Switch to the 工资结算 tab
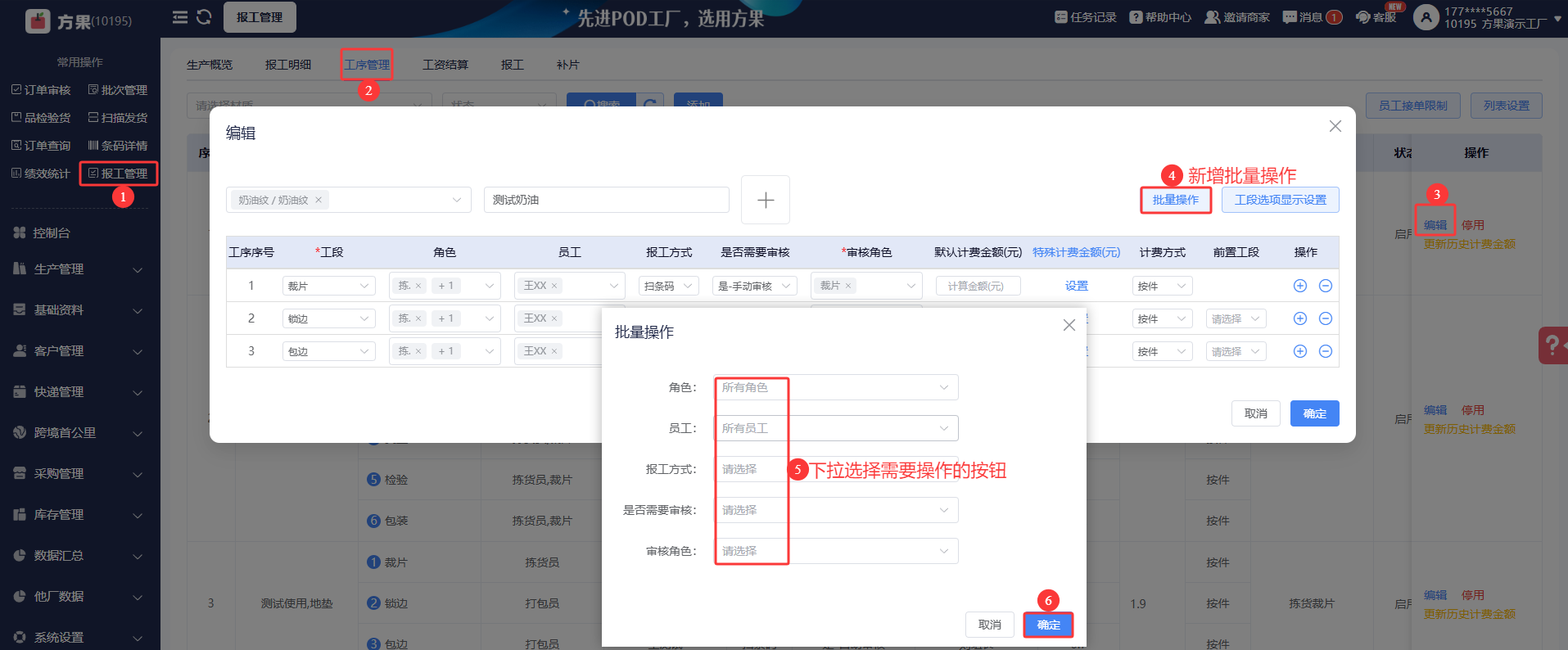The width and height of the screenshot is (1568, 650). pos(445,65)
